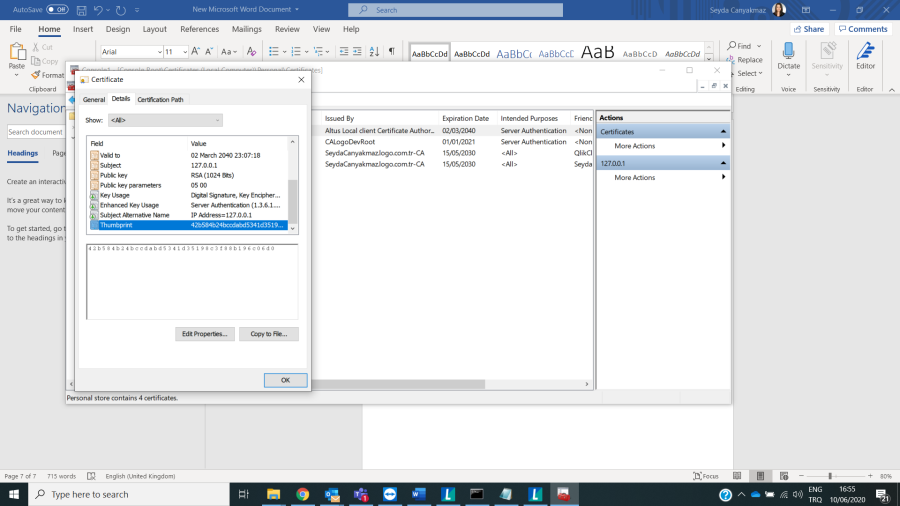
Task: Click the Clear All Formatting icon
Action: point(251,52)
